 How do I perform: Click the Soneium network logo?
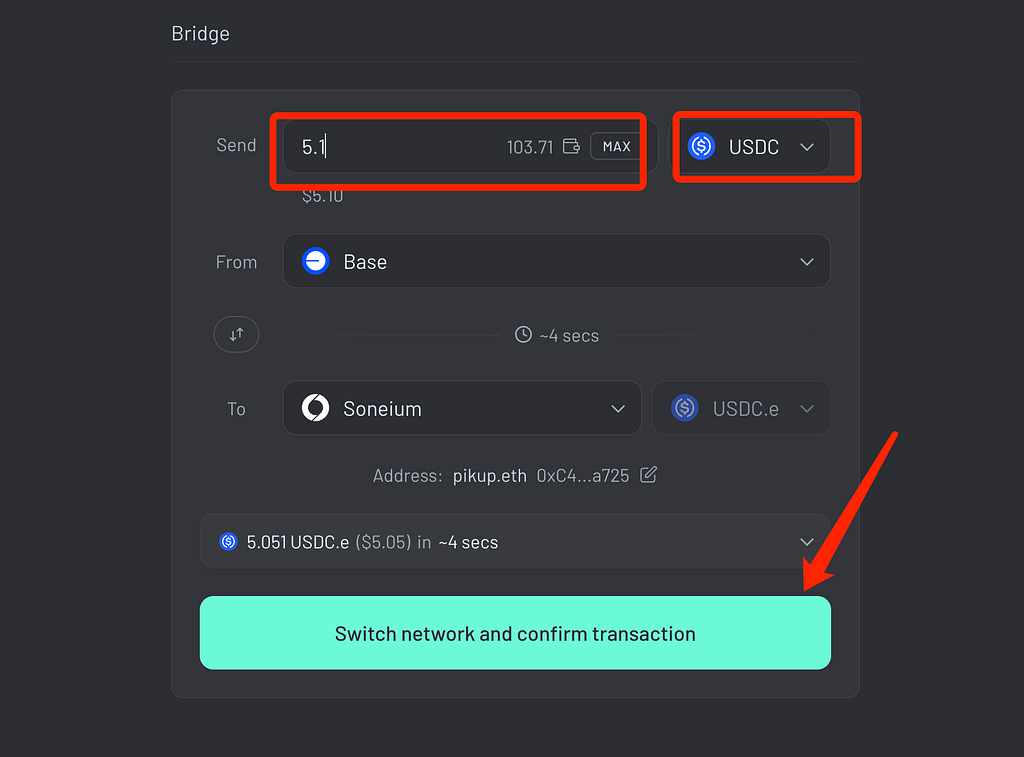315,408
